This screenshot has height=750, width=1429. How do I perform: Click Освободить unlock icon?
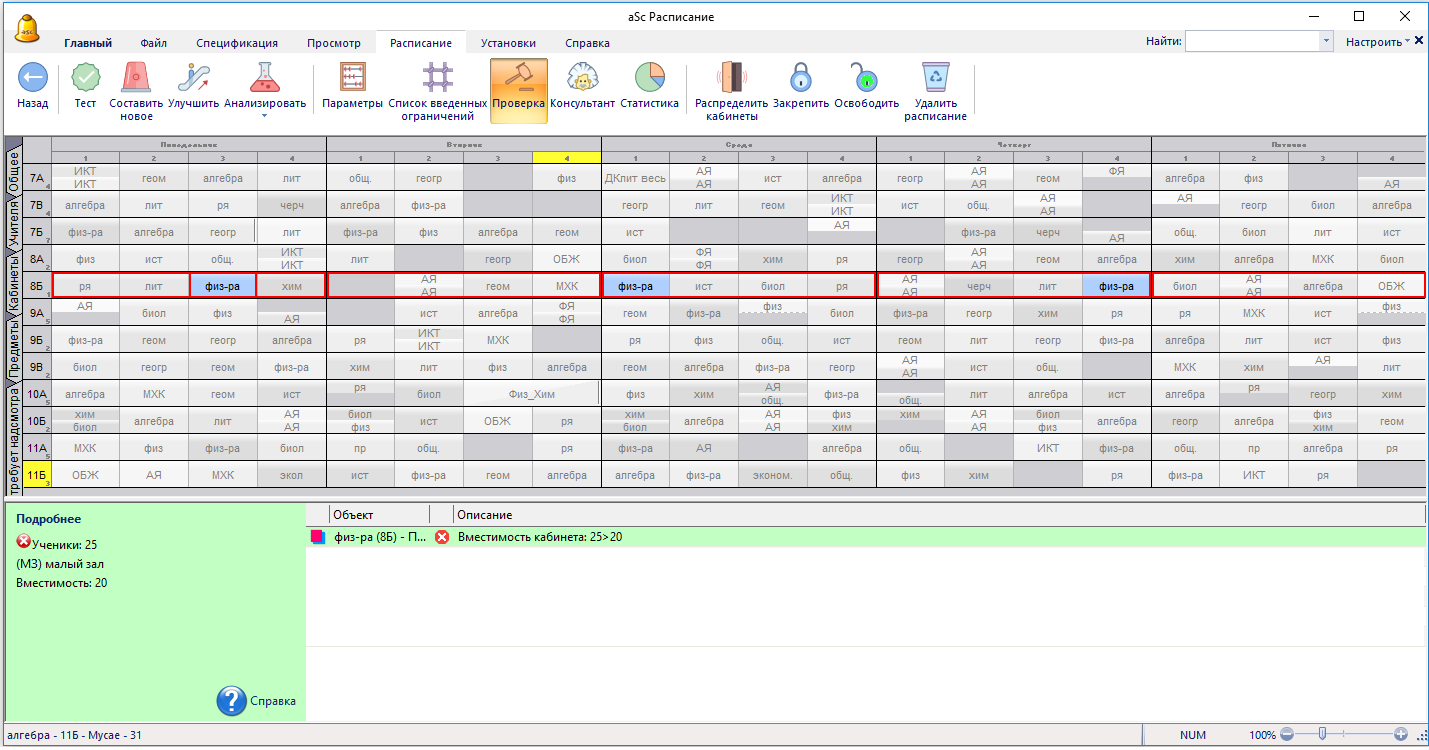click(866, 78)
